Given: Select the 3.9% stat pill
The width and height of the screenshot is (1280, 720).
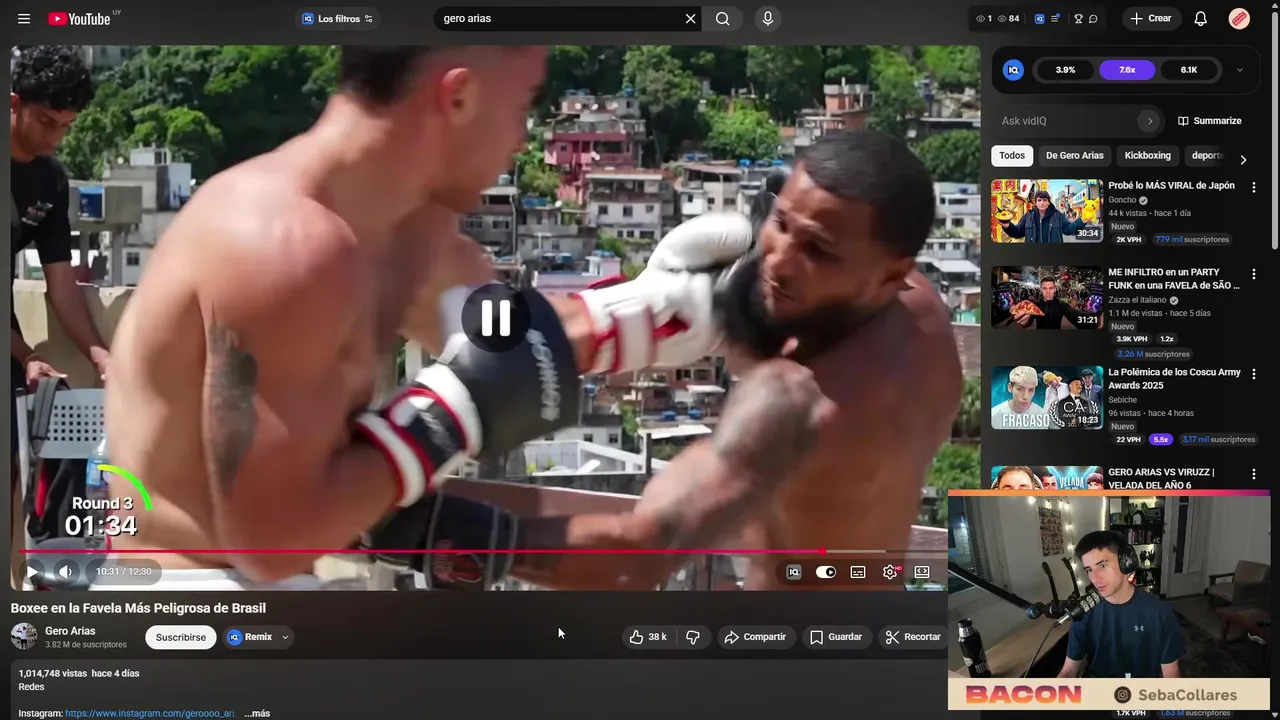Looking at the screenshot, I should coord(1065,69).
